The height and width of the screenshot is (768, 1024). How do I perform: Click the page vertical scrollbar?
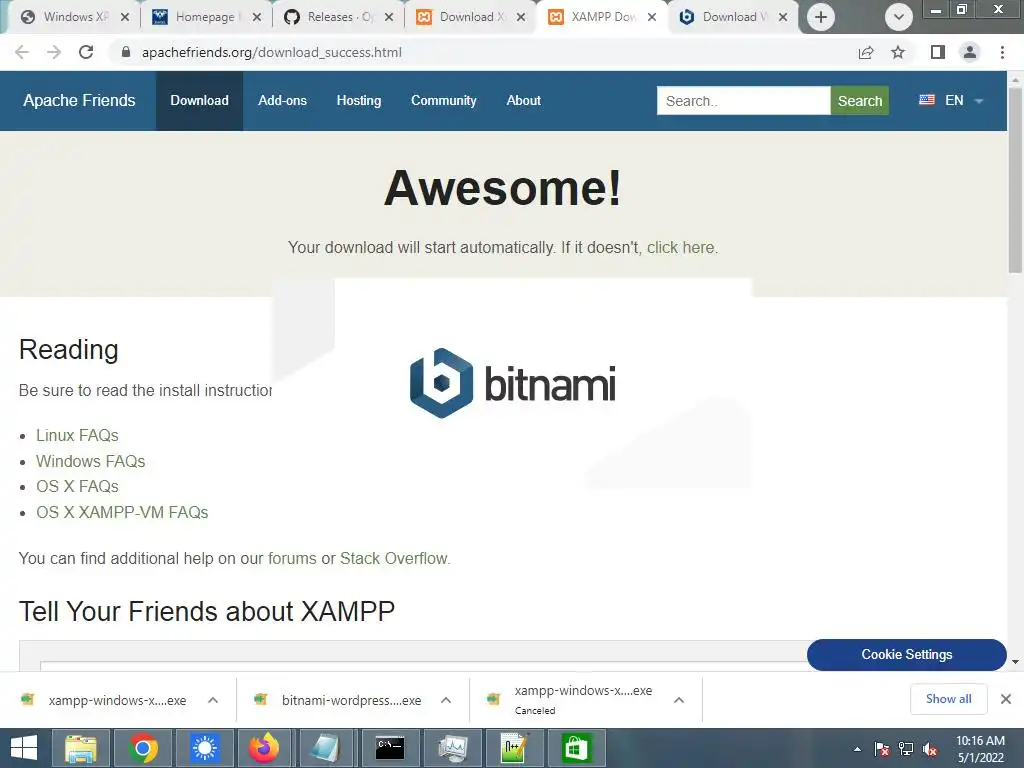click(x=1015, y=179)
